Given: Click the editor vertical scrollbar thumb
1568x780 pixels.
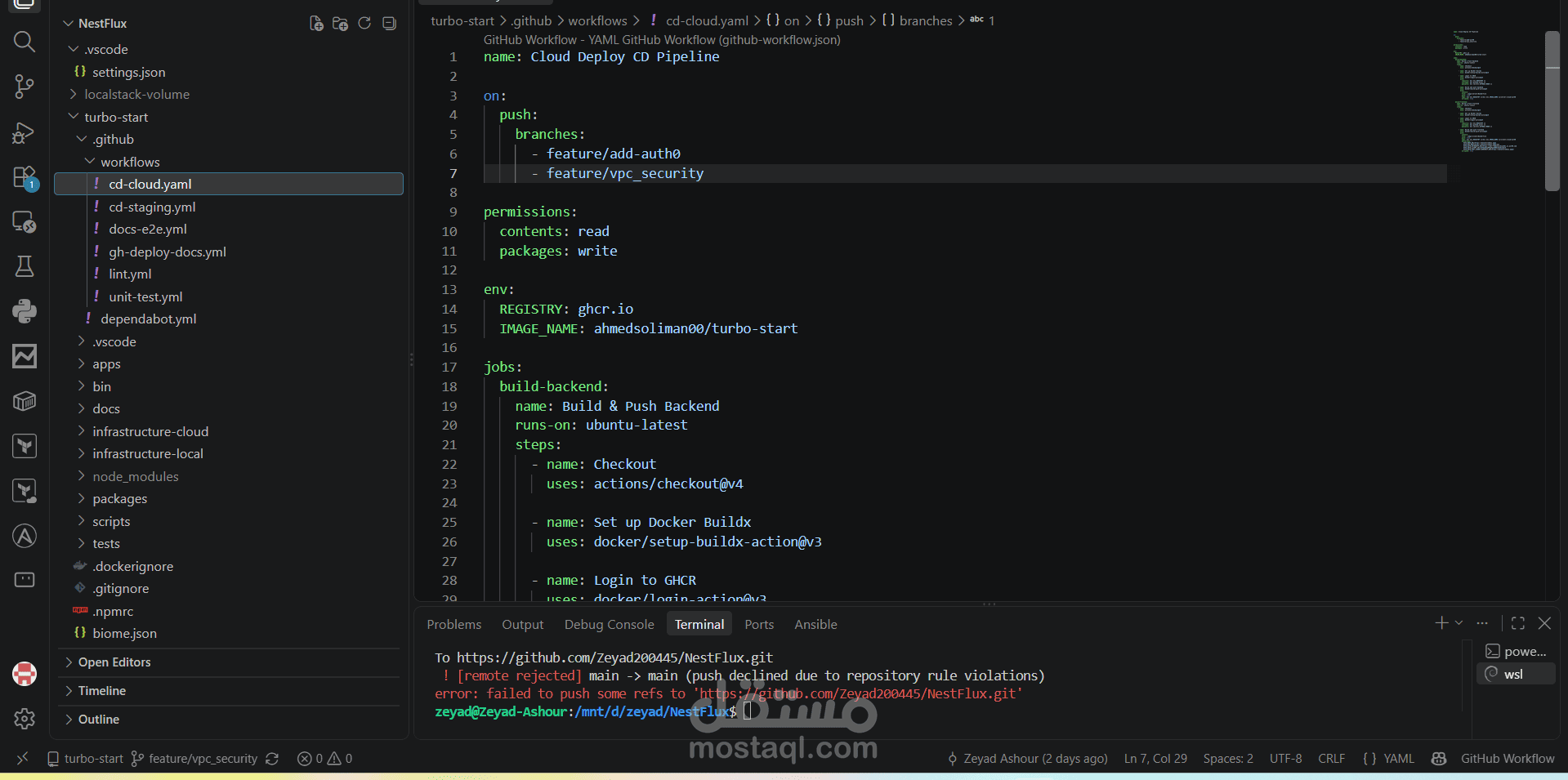Looking at the screenshot, I should 1552,110.
